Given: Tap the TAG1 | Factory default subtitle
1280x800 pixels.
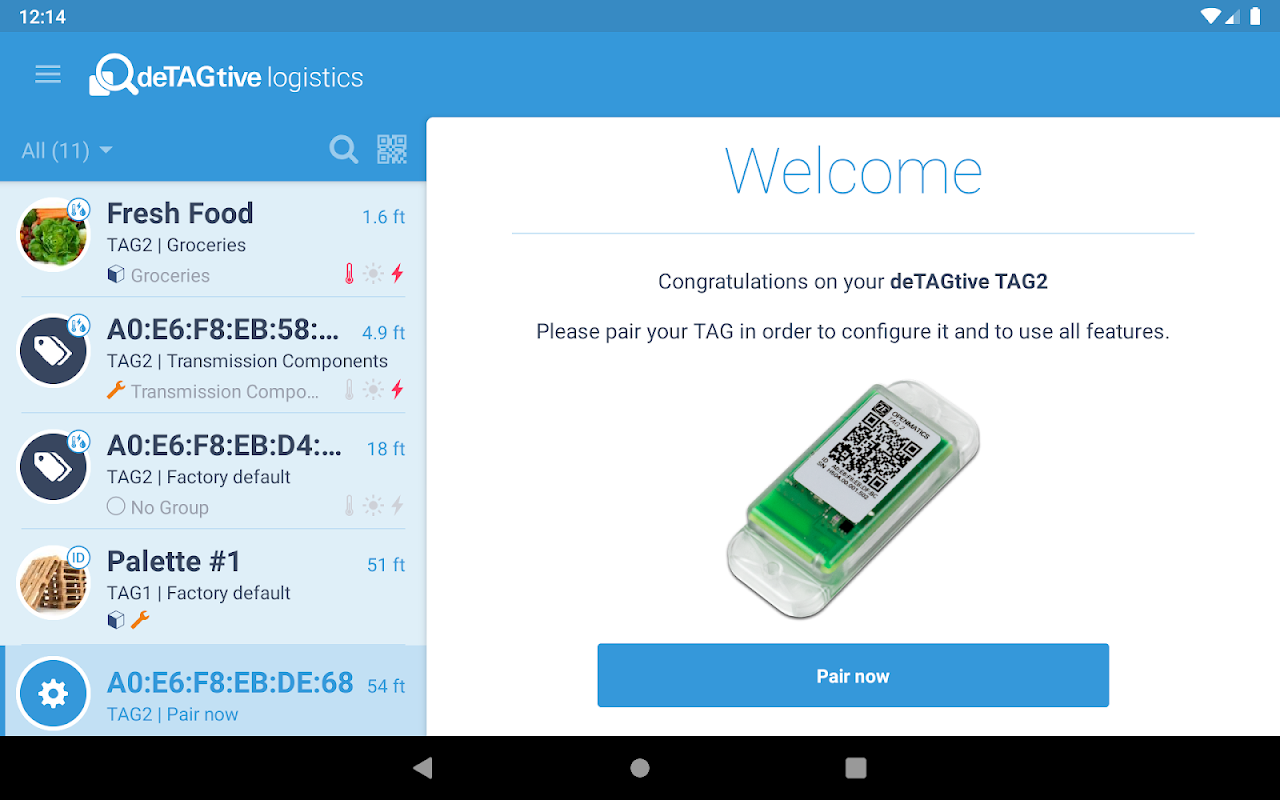Looking at the screenshot, I should click(199, 593).
